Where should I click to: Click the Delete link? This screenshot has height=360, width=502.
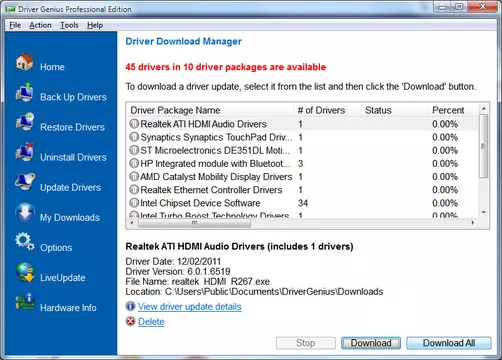coord(151,322)
